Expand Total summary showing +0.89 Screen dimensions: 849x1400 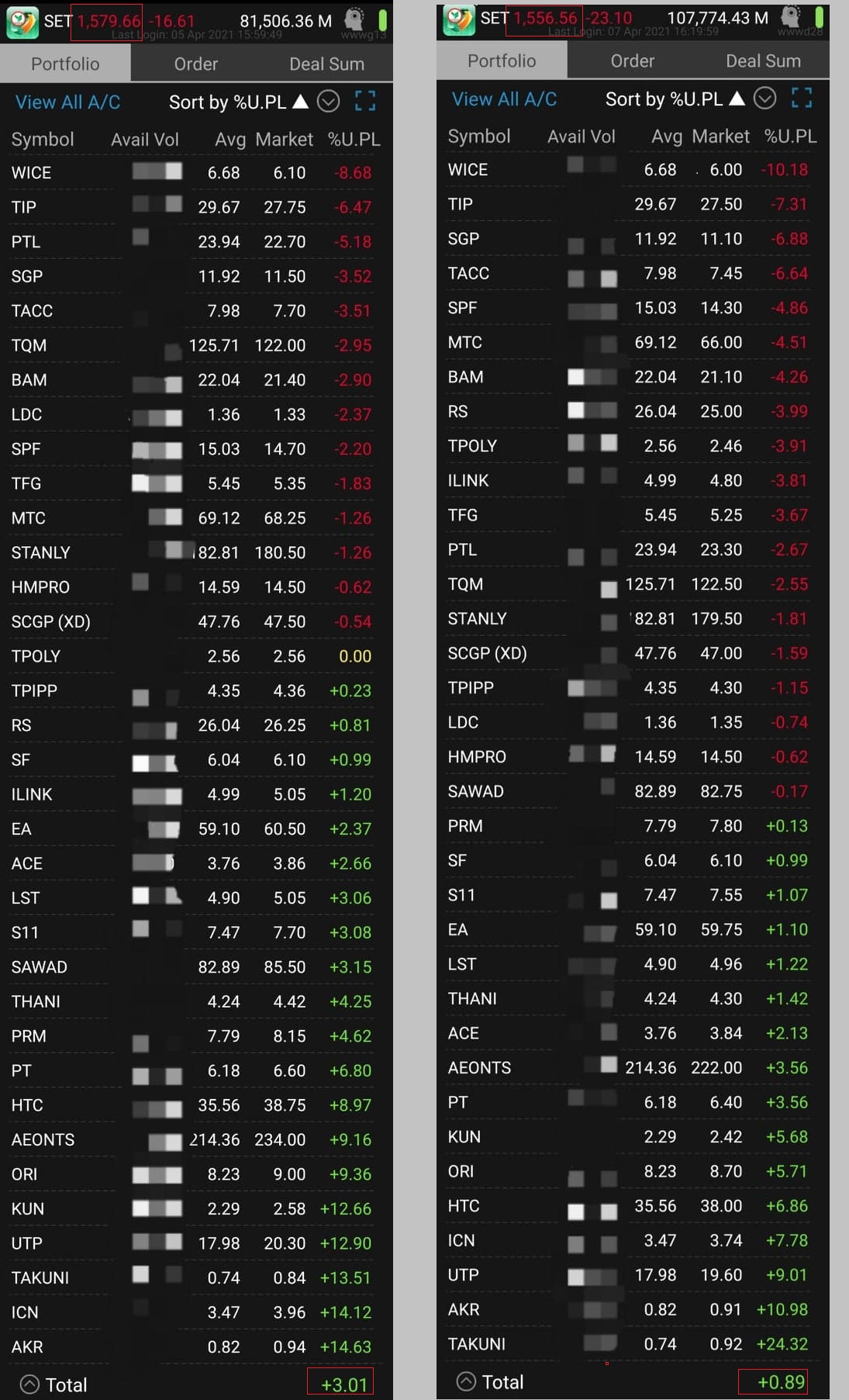(466, 1381)
